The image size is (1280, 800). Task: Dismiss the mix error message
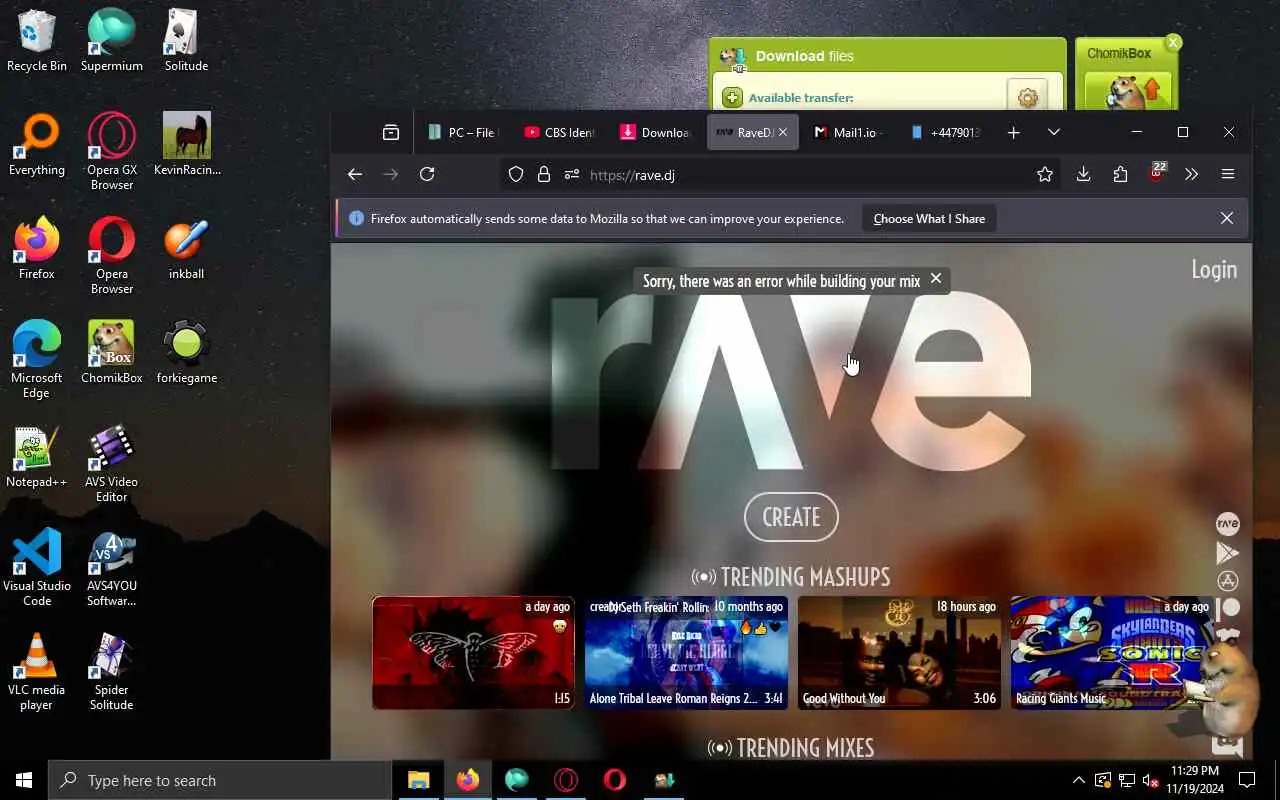pos(936,279)
